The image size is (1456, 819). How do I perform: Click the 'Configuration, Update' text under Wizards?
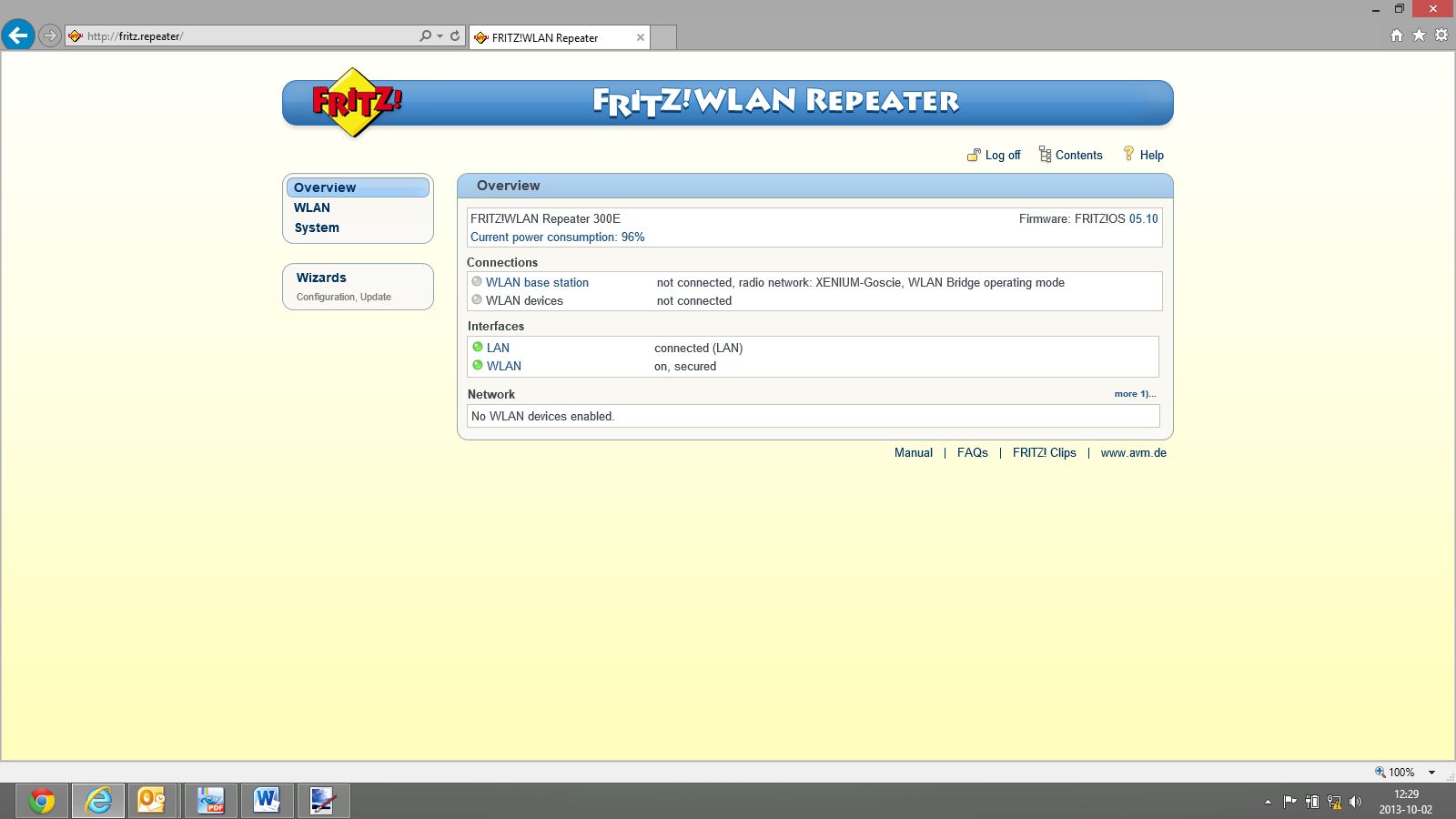point(344,297)
